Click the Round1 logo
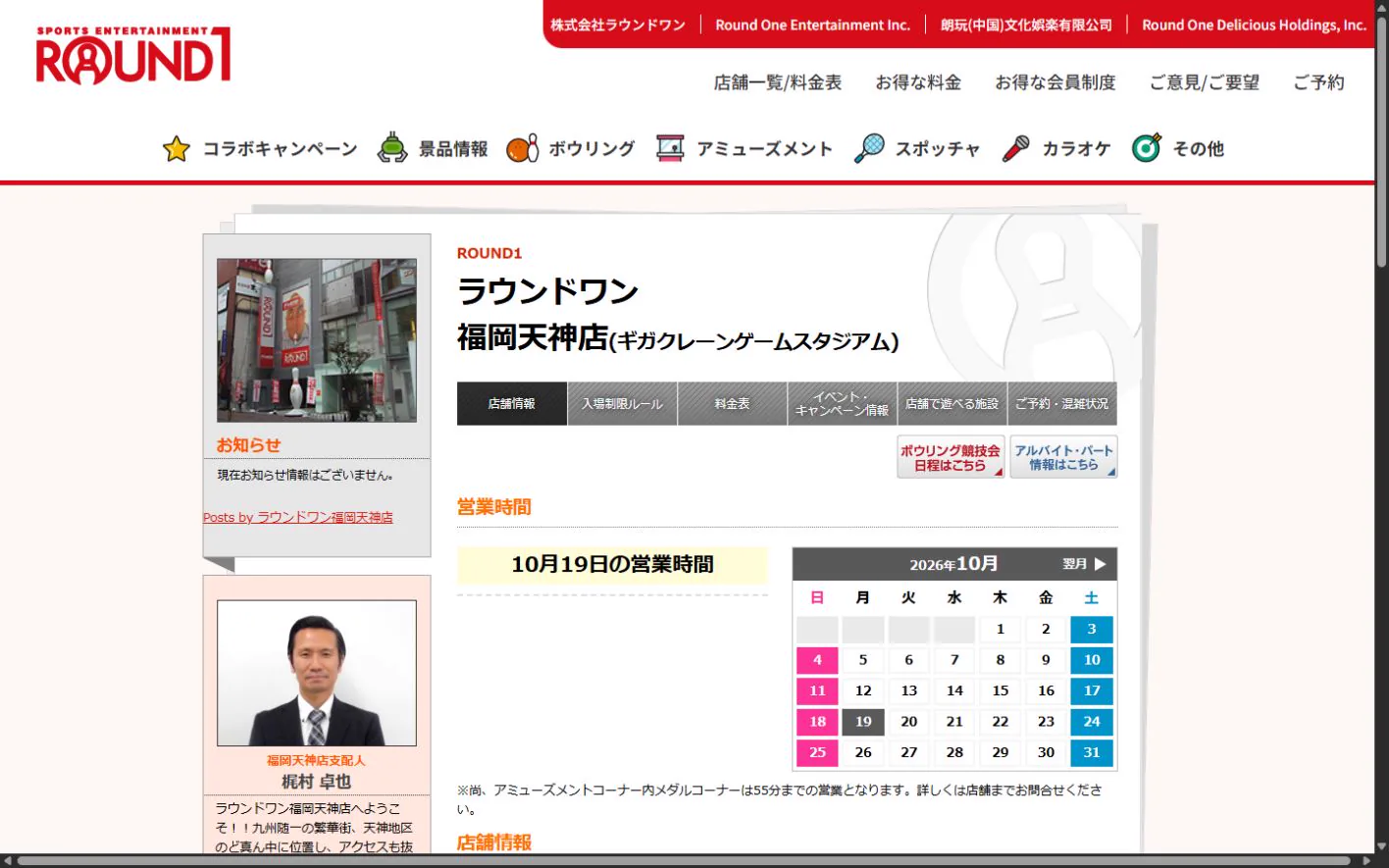1389x868 pixels. point(133,56)
